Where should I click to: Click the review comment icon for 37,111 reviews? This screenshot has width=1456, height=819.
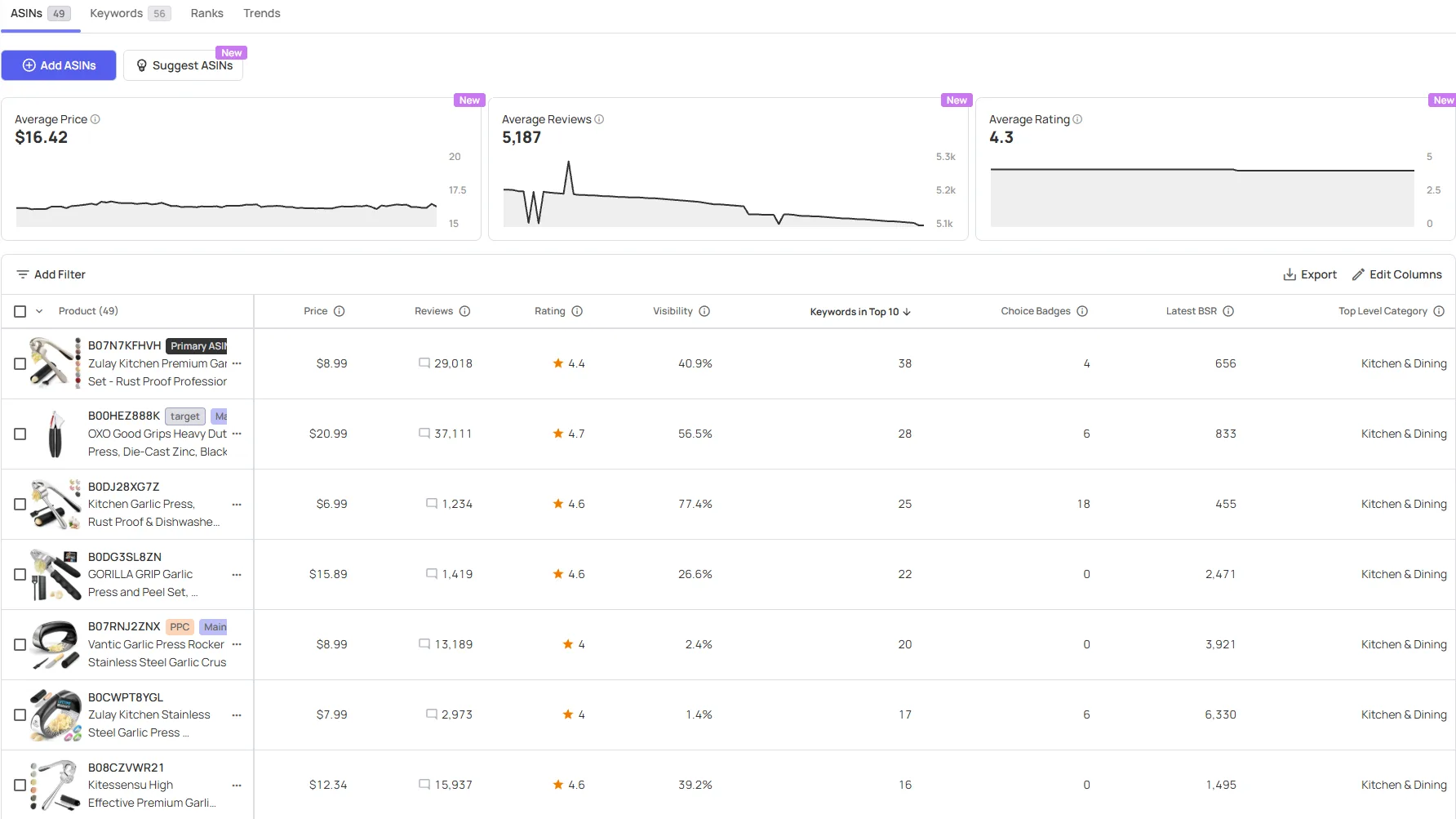[424, 434]
